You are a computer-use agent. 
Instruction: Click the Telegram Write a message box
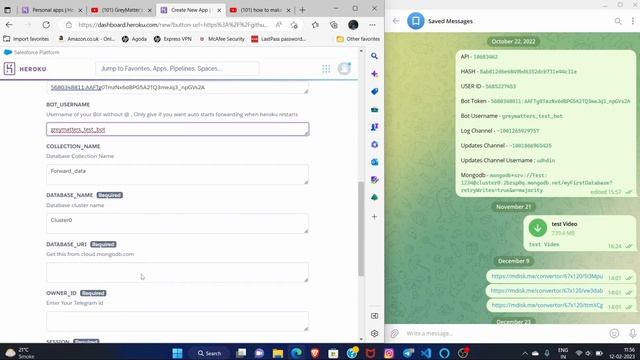[503, 333]
